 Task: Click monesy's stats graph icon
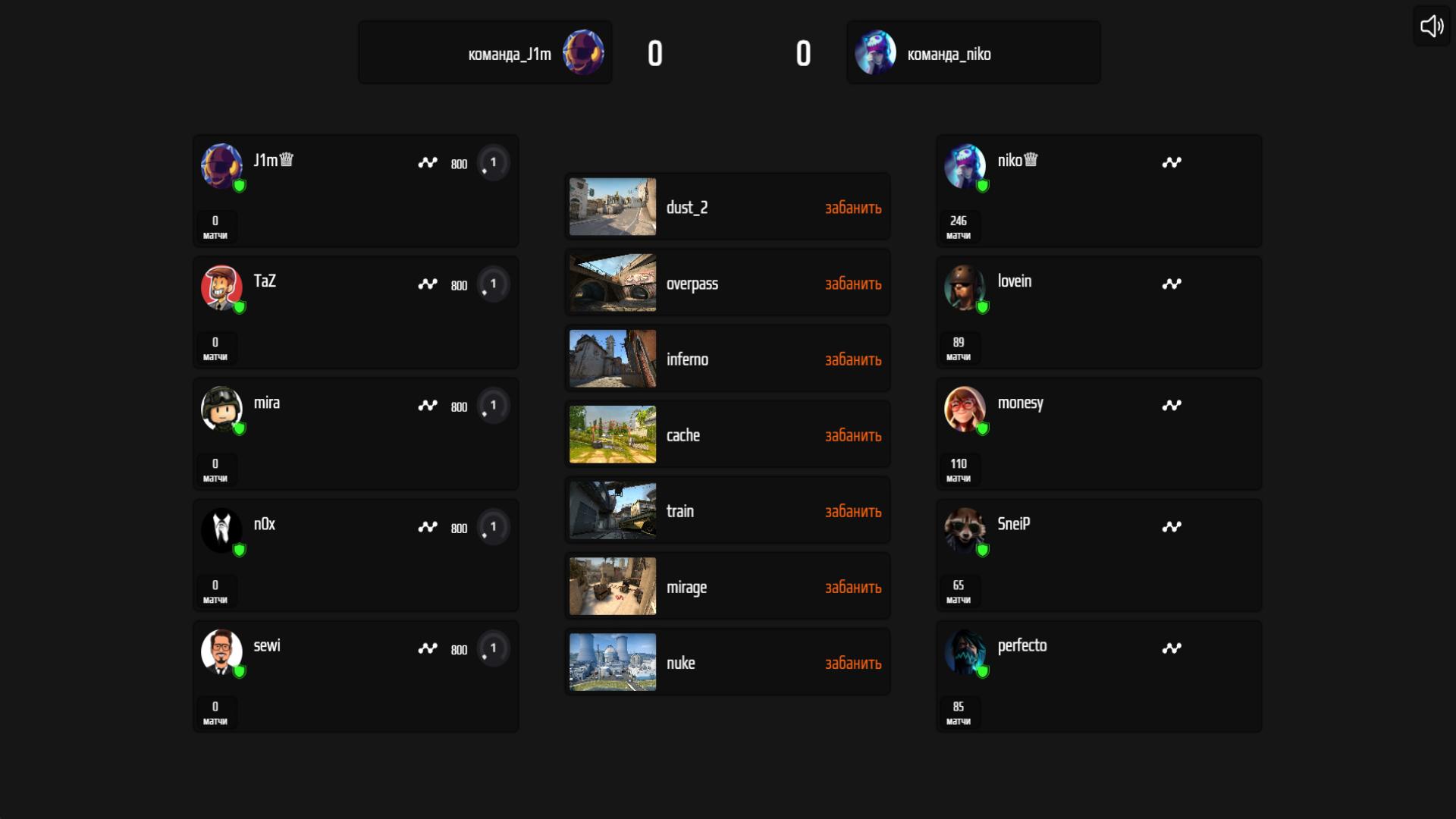point(1172,405)
